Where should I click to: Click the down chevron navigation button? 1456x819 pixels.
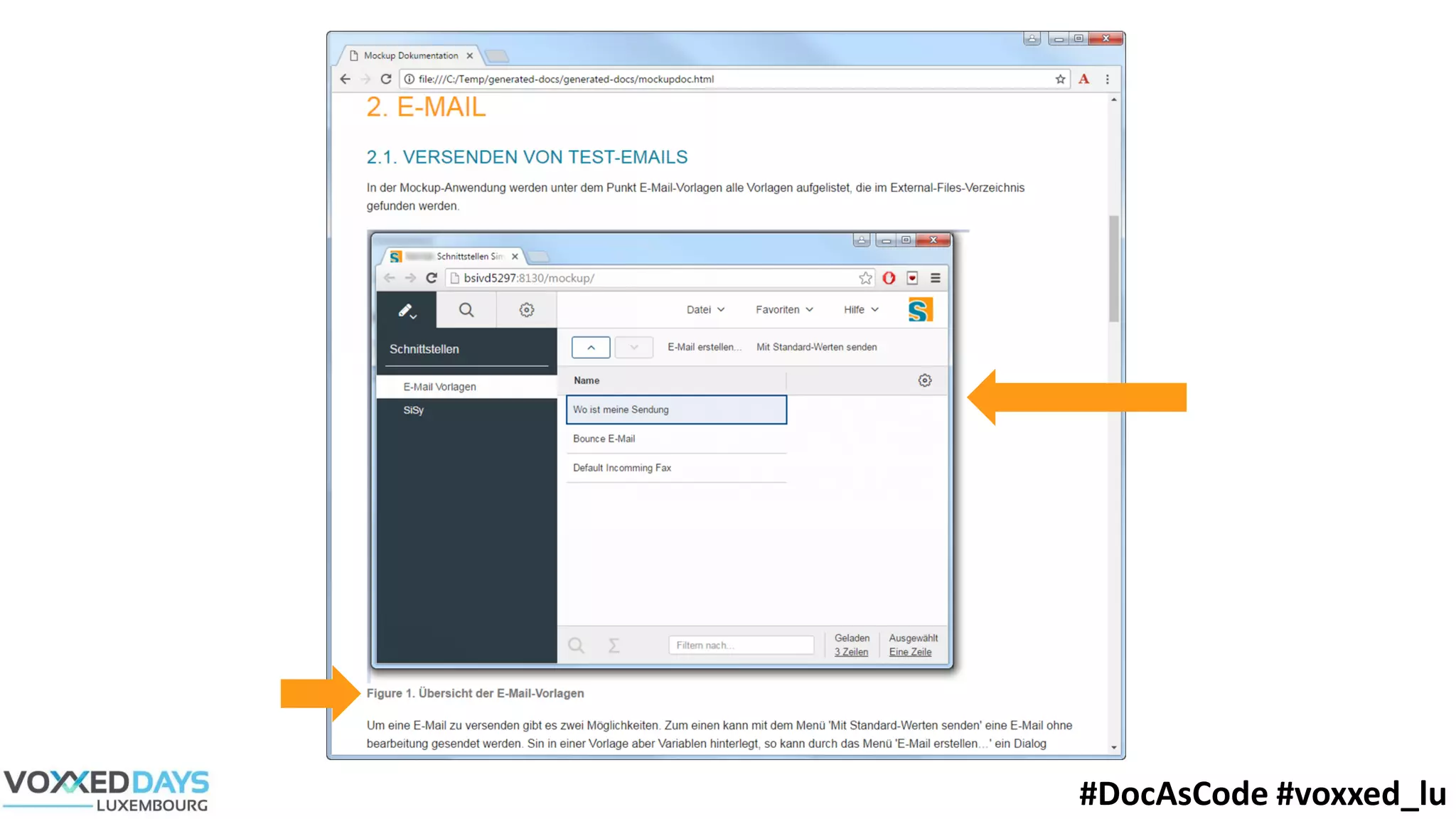coord(633,347)
